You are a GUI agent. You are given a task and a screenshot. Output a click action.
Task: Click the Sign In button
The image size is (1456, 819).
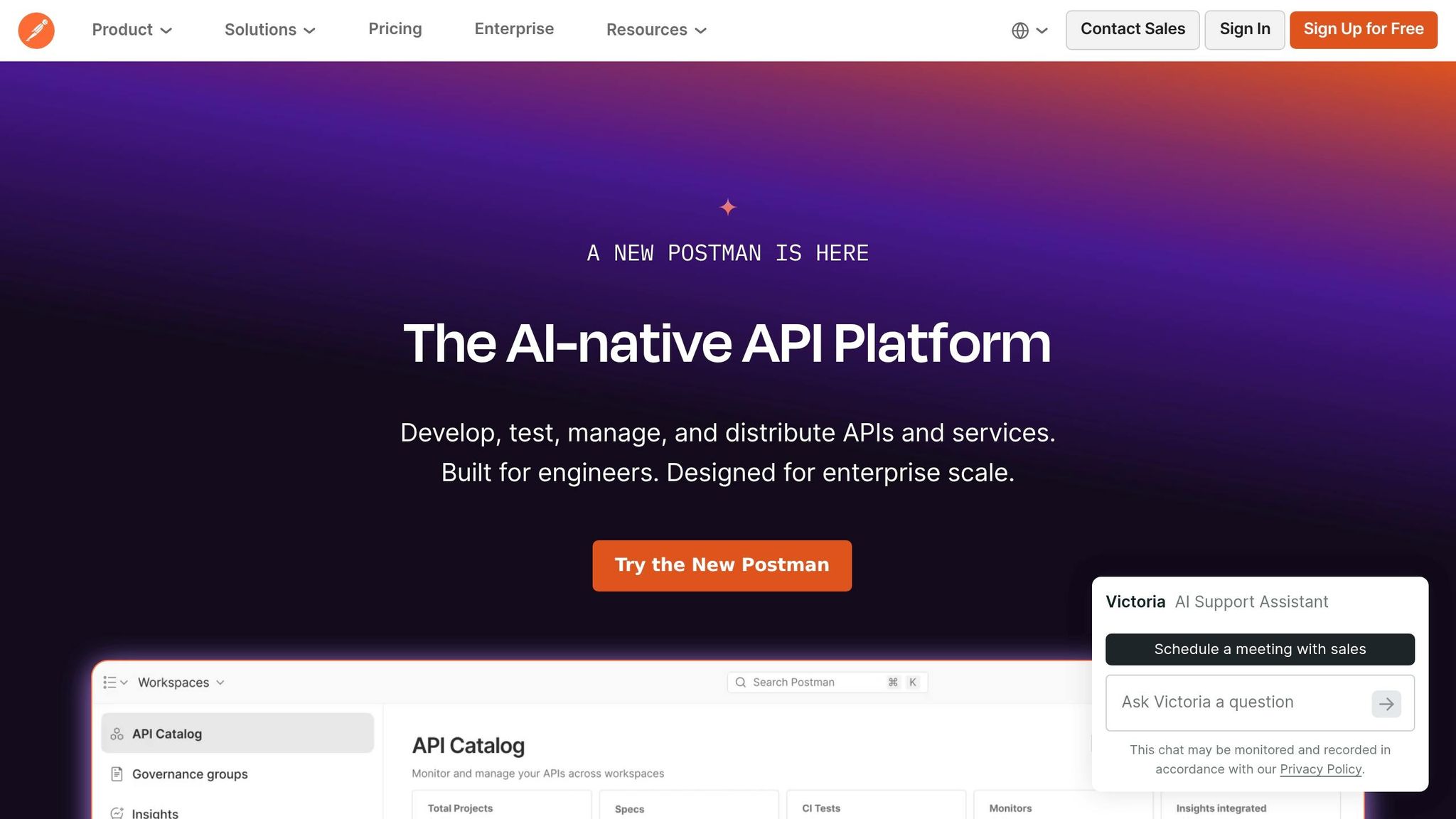point(1245,30)
